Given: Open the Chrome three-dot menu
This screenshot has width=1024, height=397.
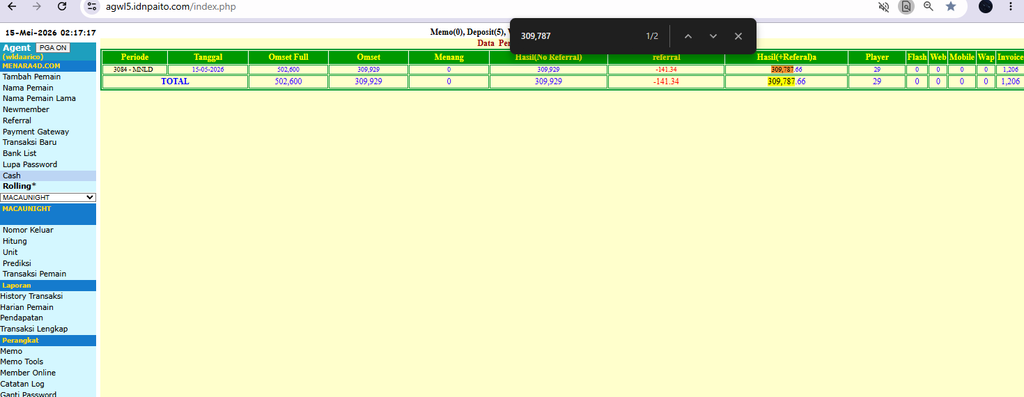Looking at the screenshot, I should pyautogui.click(x=1011, y=7).
